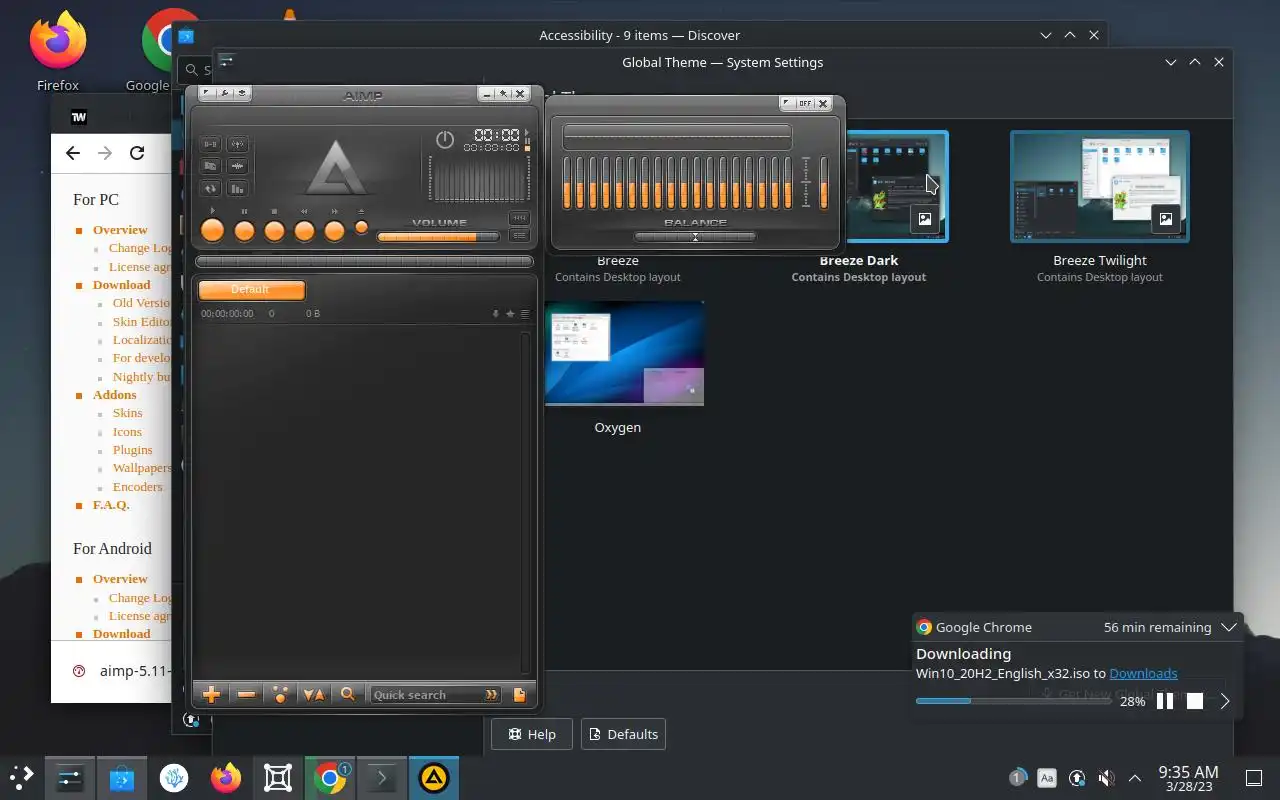Toggle AIMP visualization bars button
The image size is (1280, 800).
point(238,188)
